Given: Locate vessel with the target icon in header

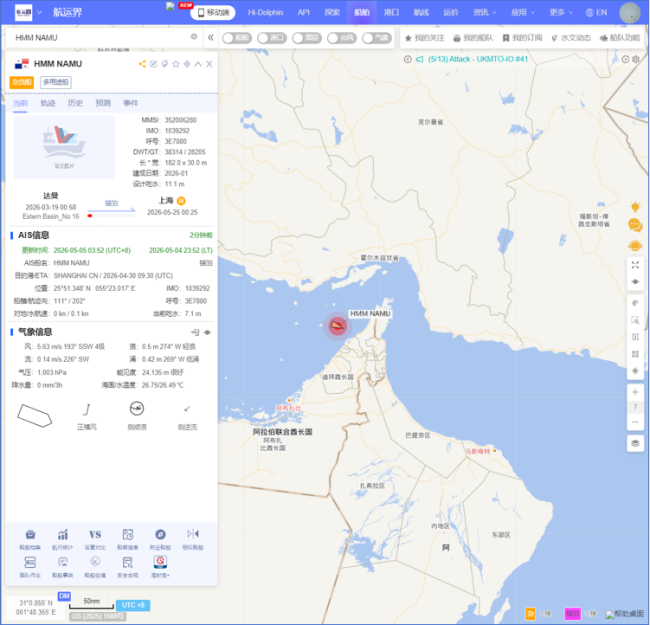Looking at the screenshot, I should (187, 64).
